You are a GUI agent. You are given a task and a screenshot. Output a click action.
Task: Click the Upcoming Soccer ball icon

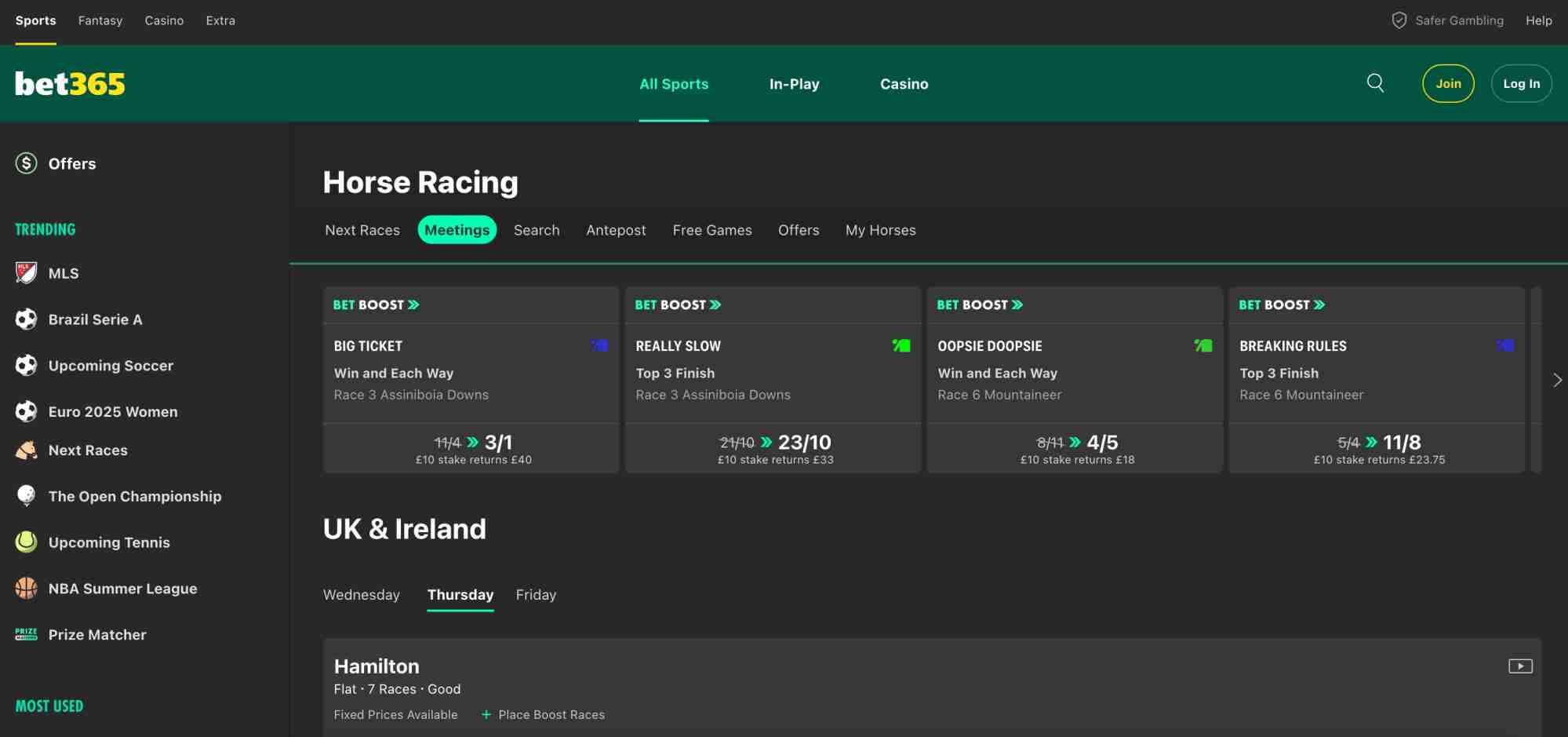tap(27, 366)
